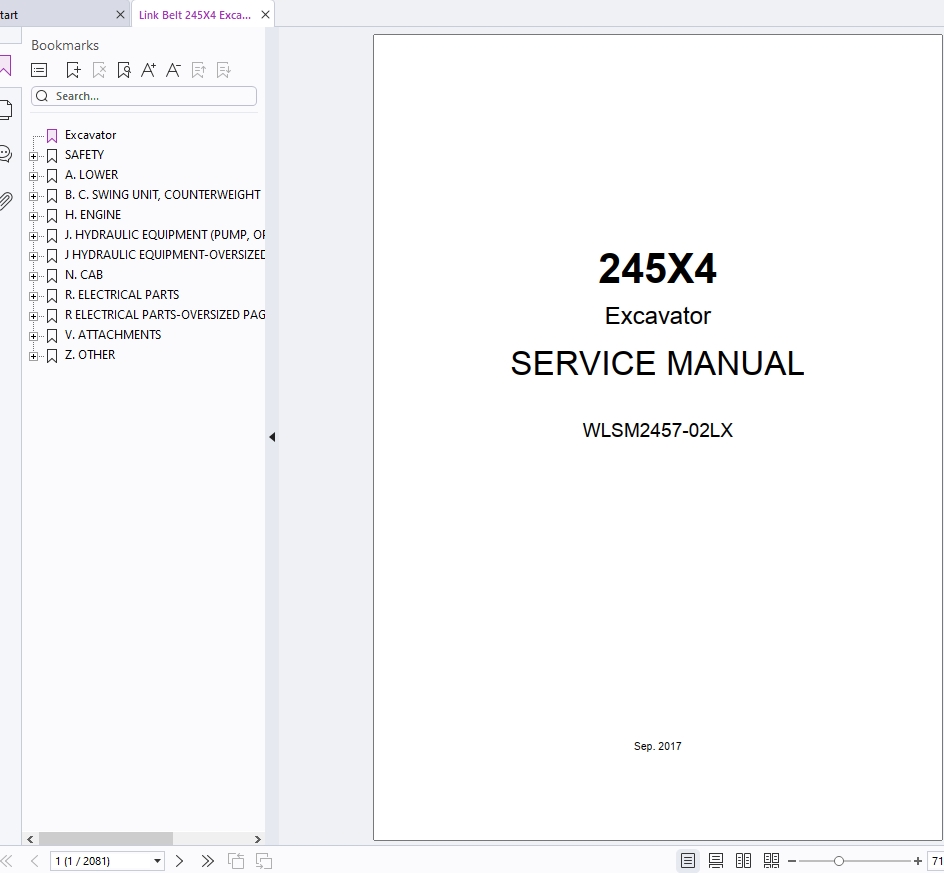Viewport: 944px width, 873px height.
Task: Expand J. HYDRAULIC EQUIPMENT (PUMP bookmark
Action: click(x=34, y=236)
